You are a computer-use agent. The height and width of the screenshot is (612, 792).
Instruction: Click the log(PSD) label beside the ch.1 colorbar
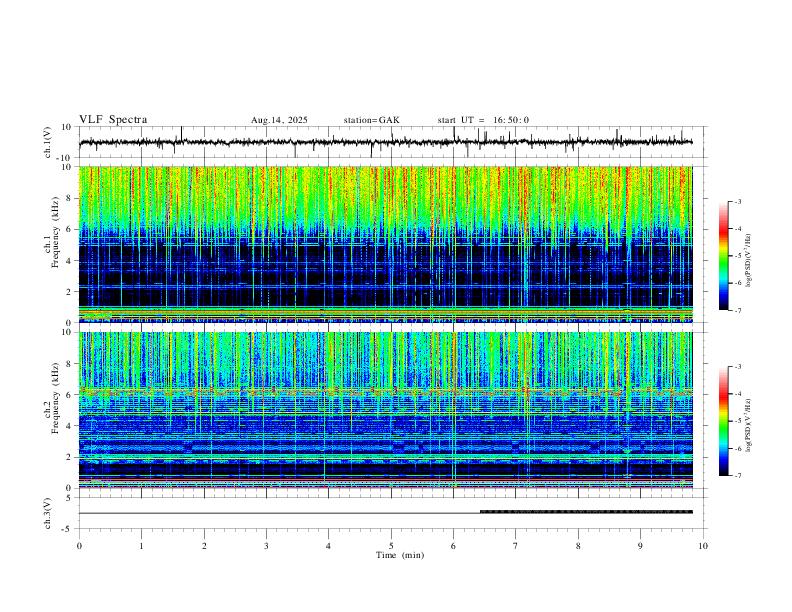pyautogui.click(x=749, y=260)
